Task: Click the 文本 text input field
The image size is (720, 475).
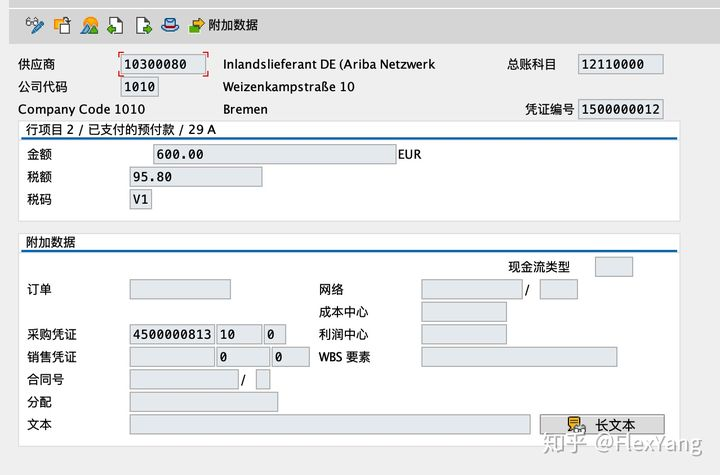Action: tap(330, 424)
